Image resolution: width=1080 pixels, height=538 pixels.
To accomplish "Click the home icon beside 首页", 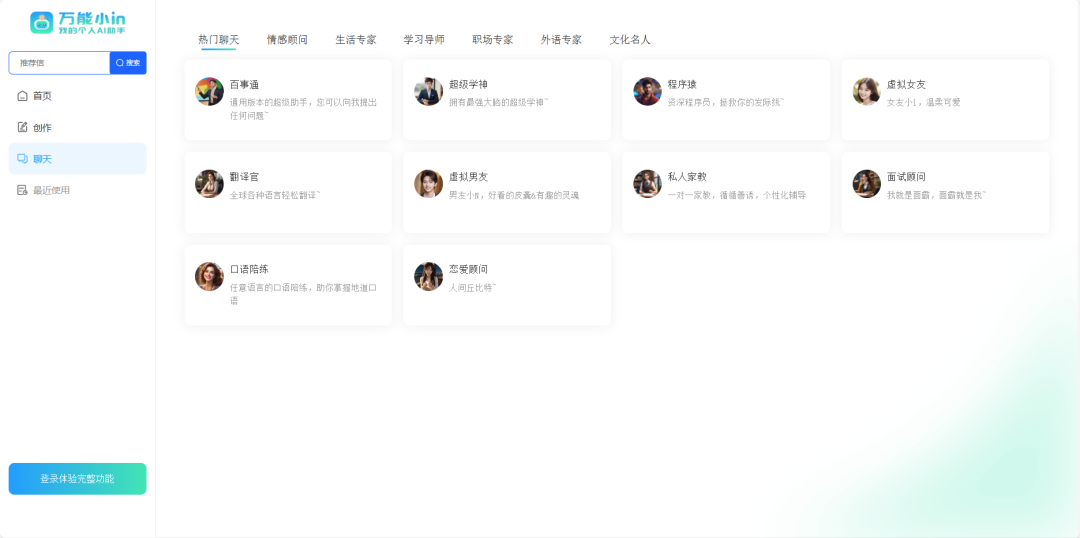I will (x=22, y=96).
